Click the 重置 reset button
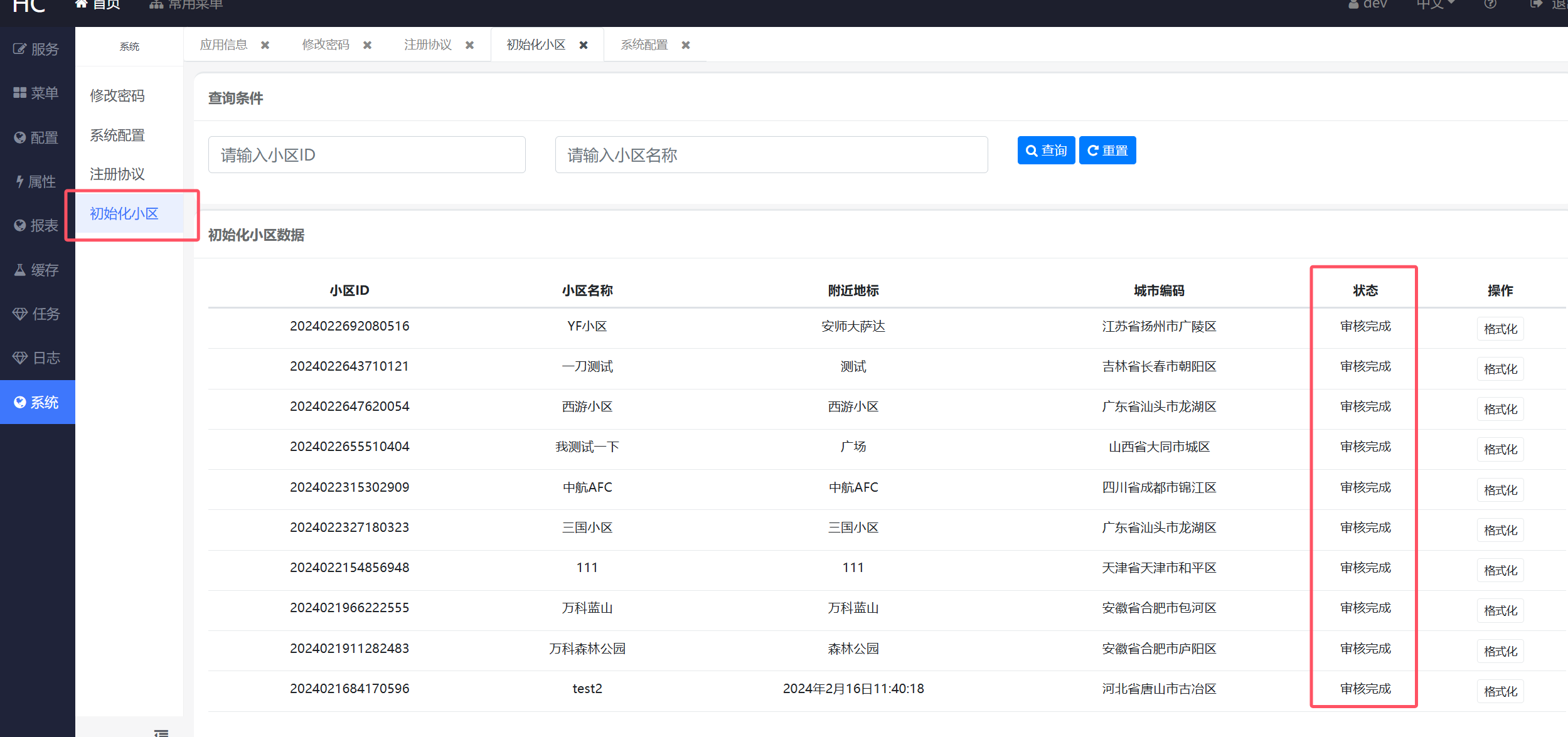 [1107, 151]
